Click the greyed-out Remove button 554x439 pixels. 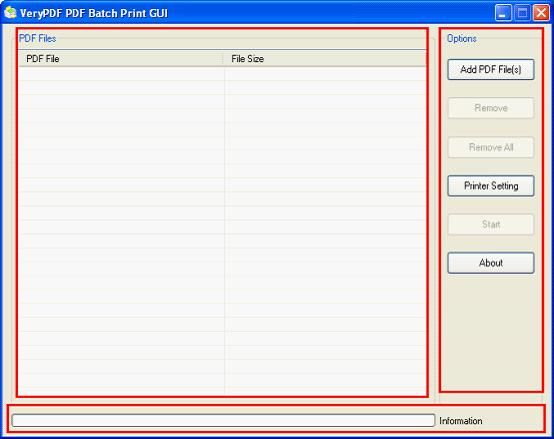point(491,108)
